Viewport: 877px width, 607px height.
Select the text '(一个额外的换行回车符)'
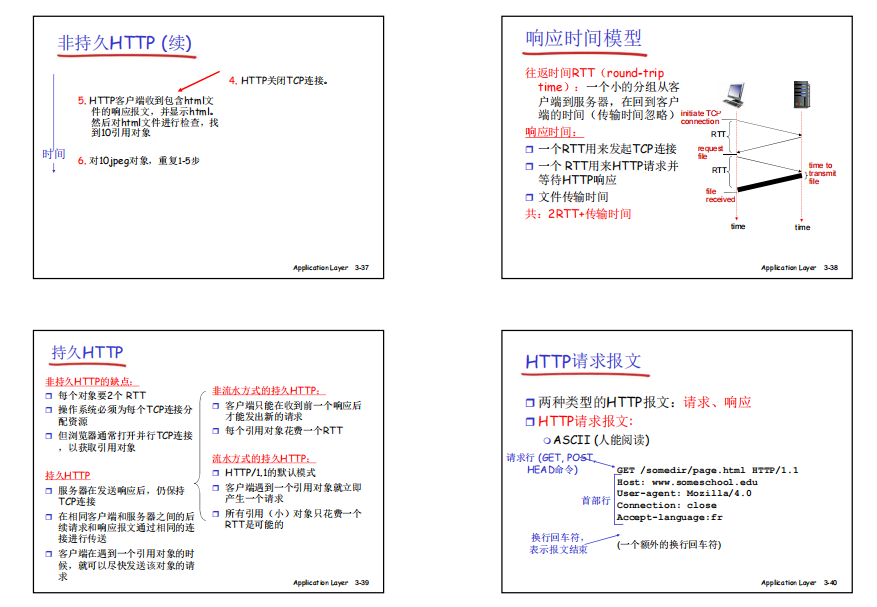tap(669, 544)
